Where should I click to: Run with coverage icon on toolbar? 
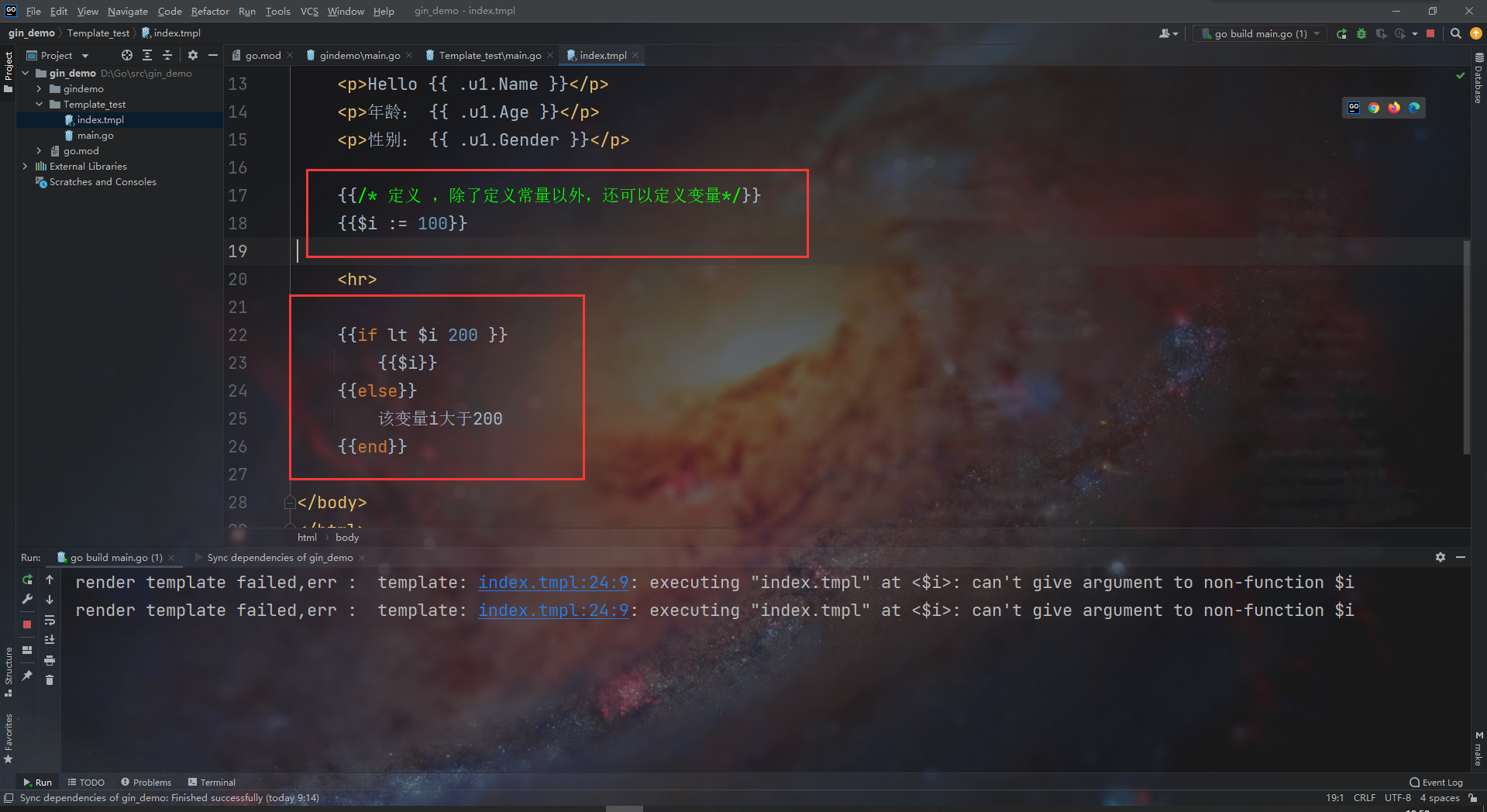click(x=1382, y=33)
